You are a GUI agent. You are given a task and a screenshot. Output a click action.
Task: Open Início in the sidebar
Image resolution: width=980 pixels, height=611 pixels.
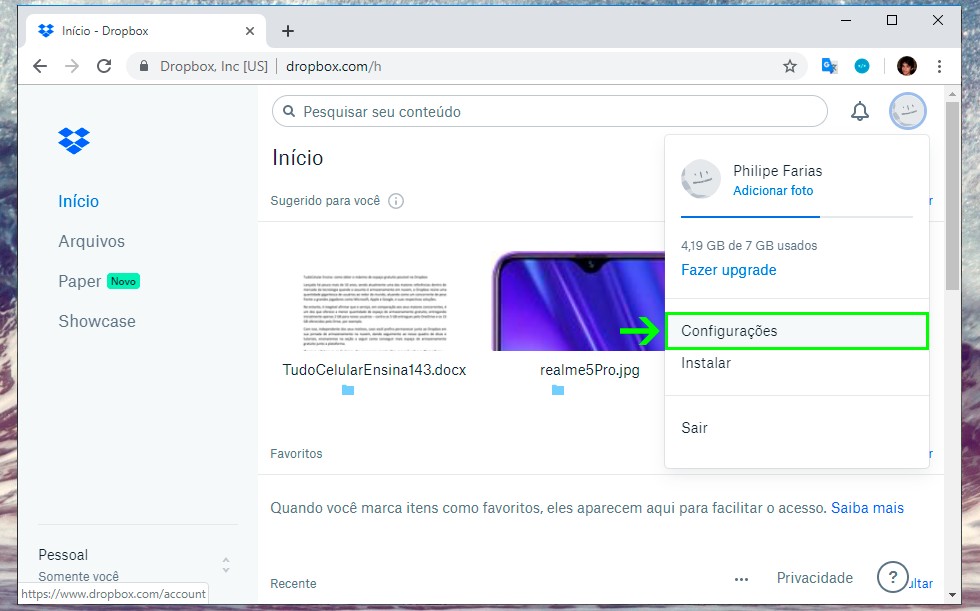[79, 201]
